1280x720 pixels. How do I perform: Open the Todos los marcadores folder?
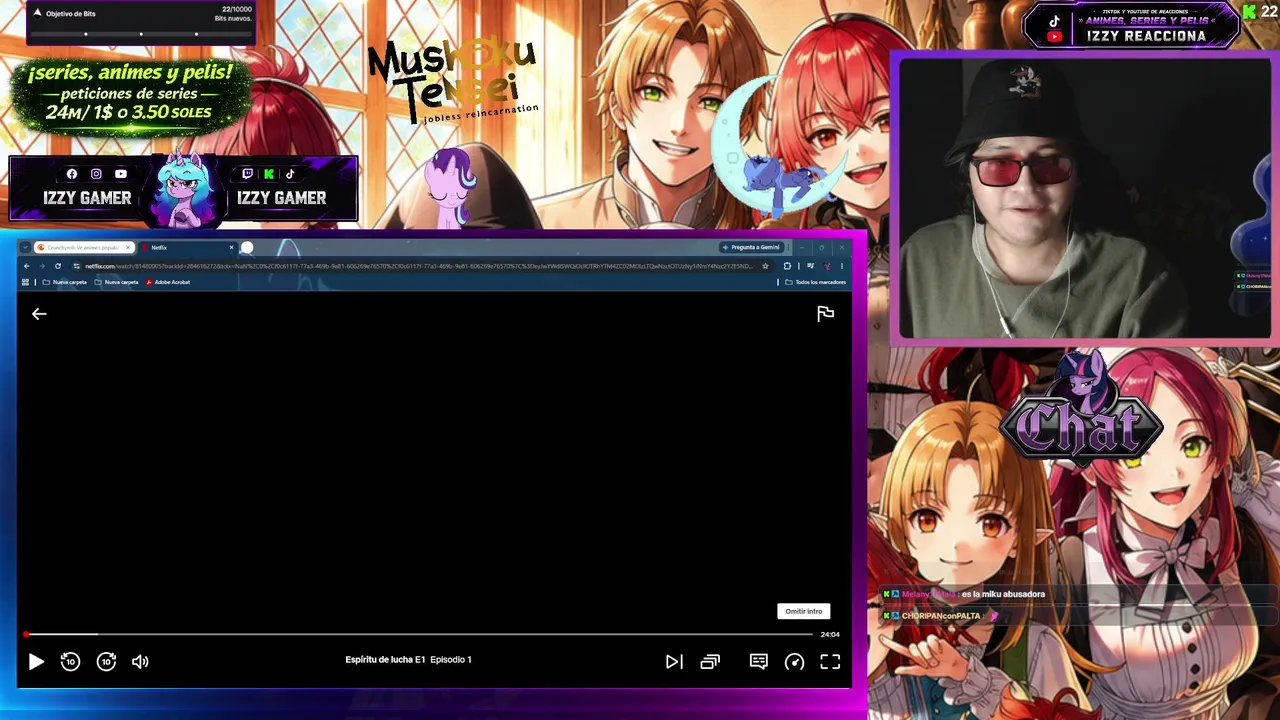click(x=816, y=282)
